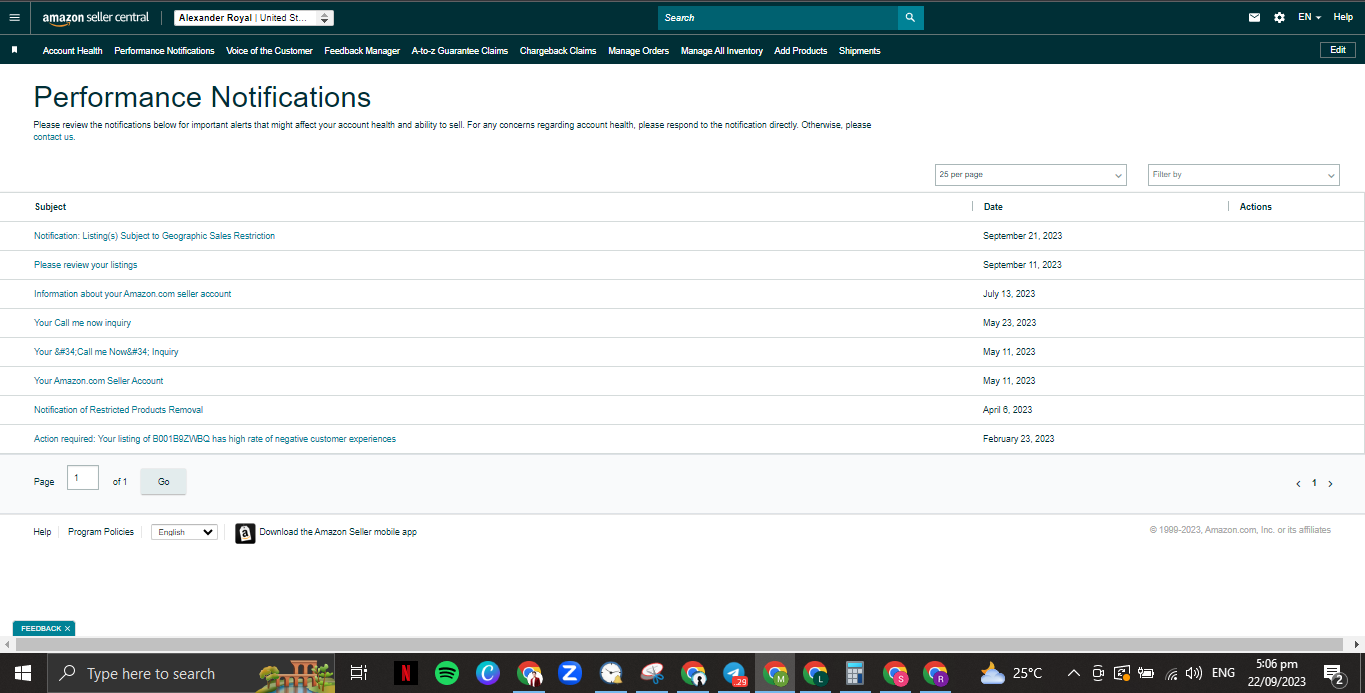Click the Edit button
The width and height of the screenshot is (1365, 693).
coord(1338,50)
